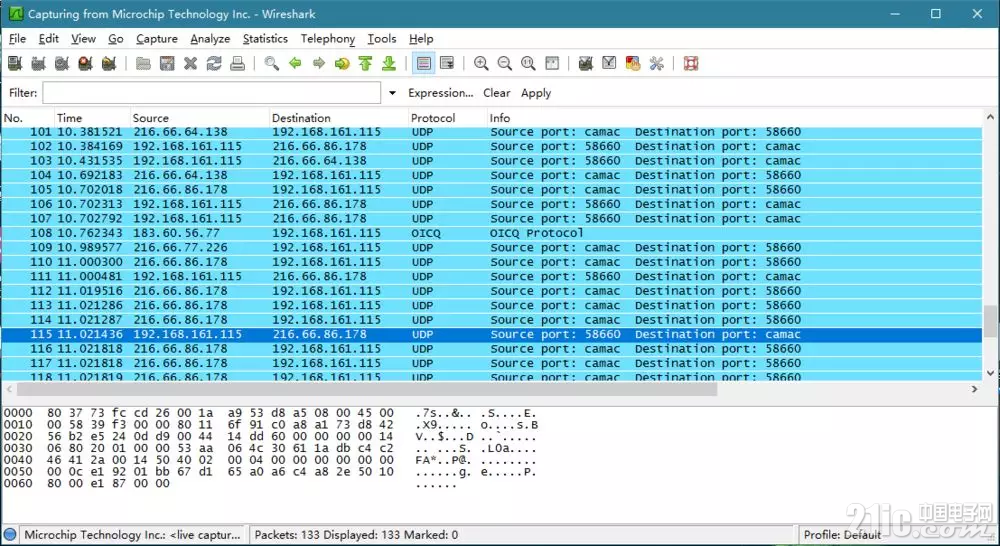Open the Tools menu
This screenshot has width=1000, height=546.
coord(381,39)
